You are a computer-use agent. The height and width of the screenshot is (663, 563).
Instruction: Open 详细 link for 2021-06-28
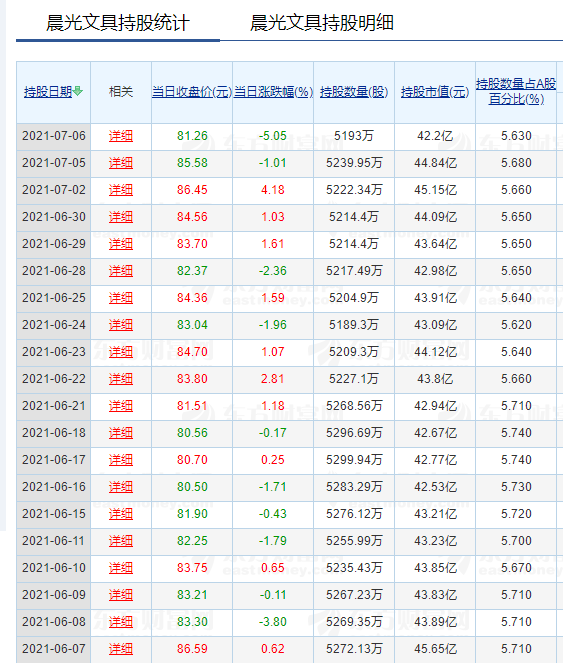121,271
